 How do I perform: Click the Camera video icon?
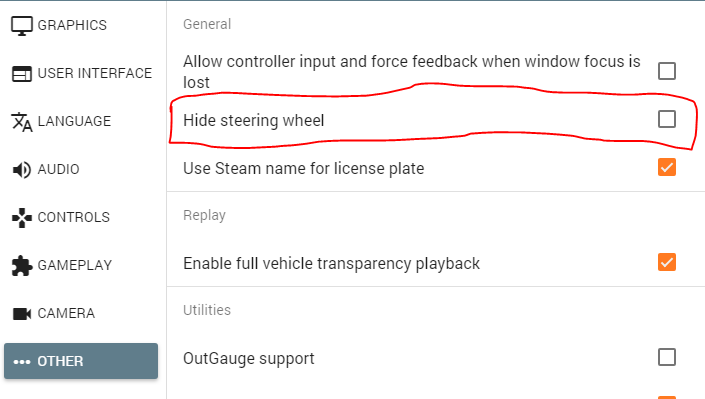pos(22,314)
